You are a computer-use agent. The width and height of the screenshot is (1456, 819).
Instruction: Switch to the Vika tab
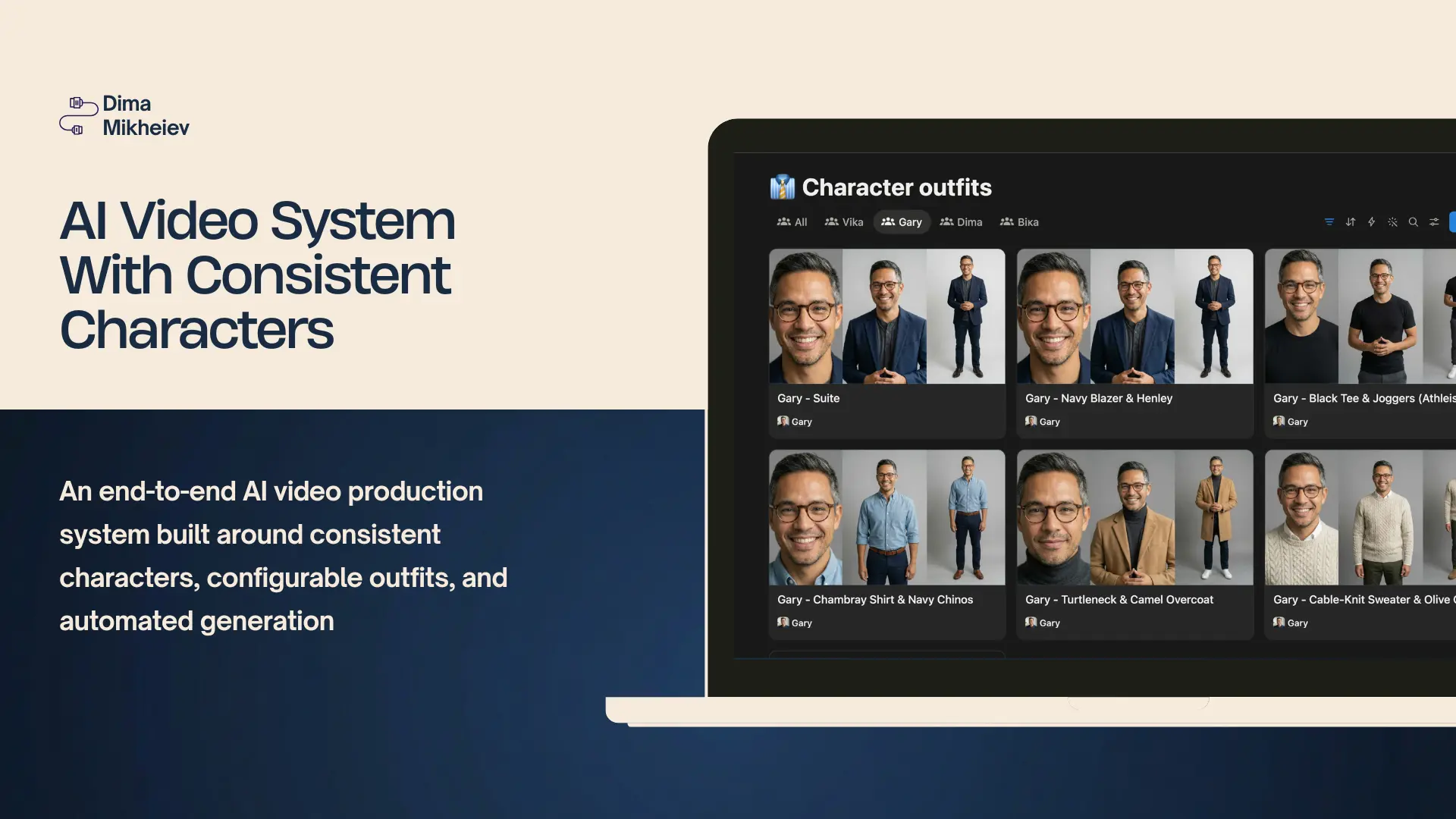pyautogui.click(x=844, y=222)
